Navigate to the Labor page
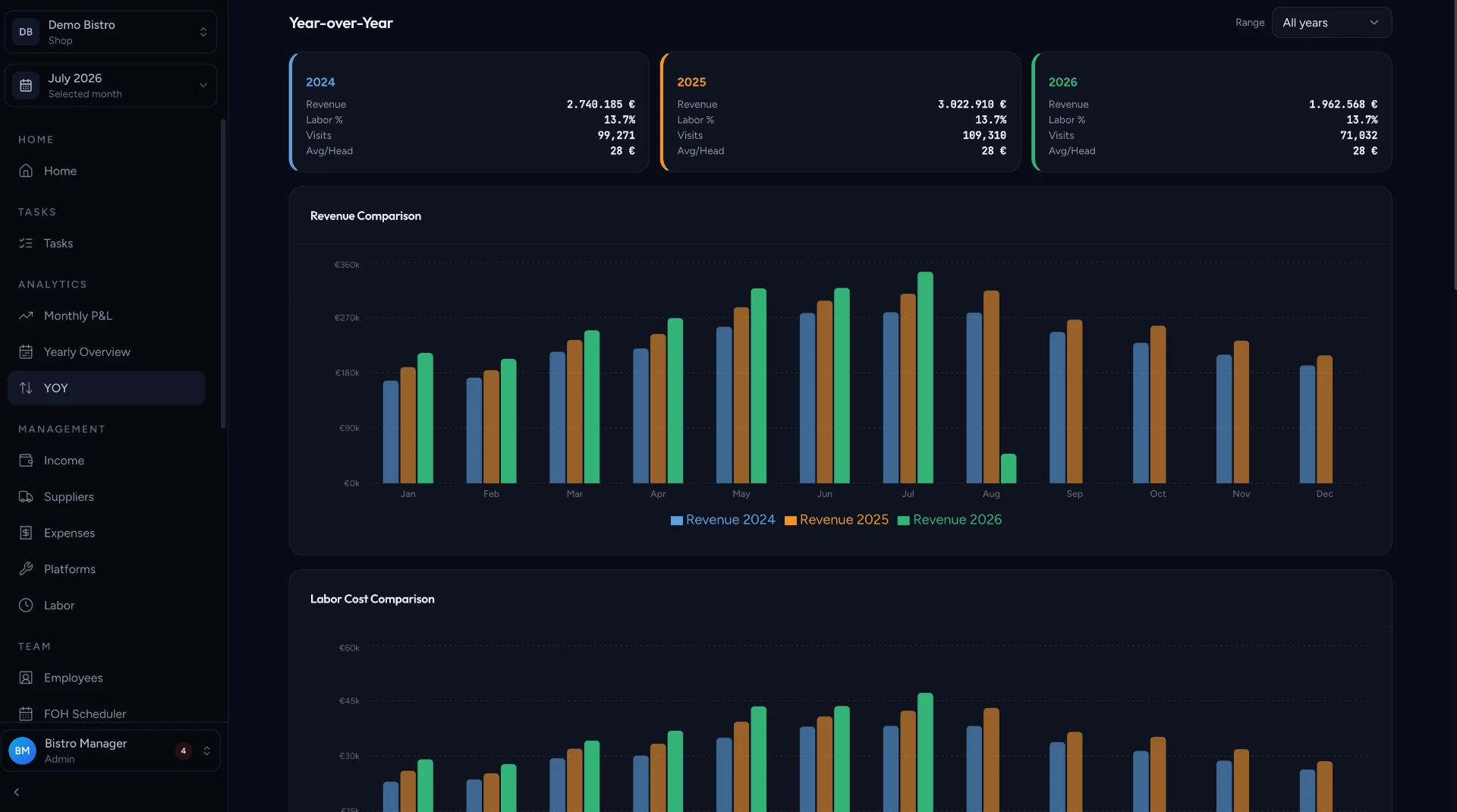Viewport: 1457px width, 812px height. (106, 605)
